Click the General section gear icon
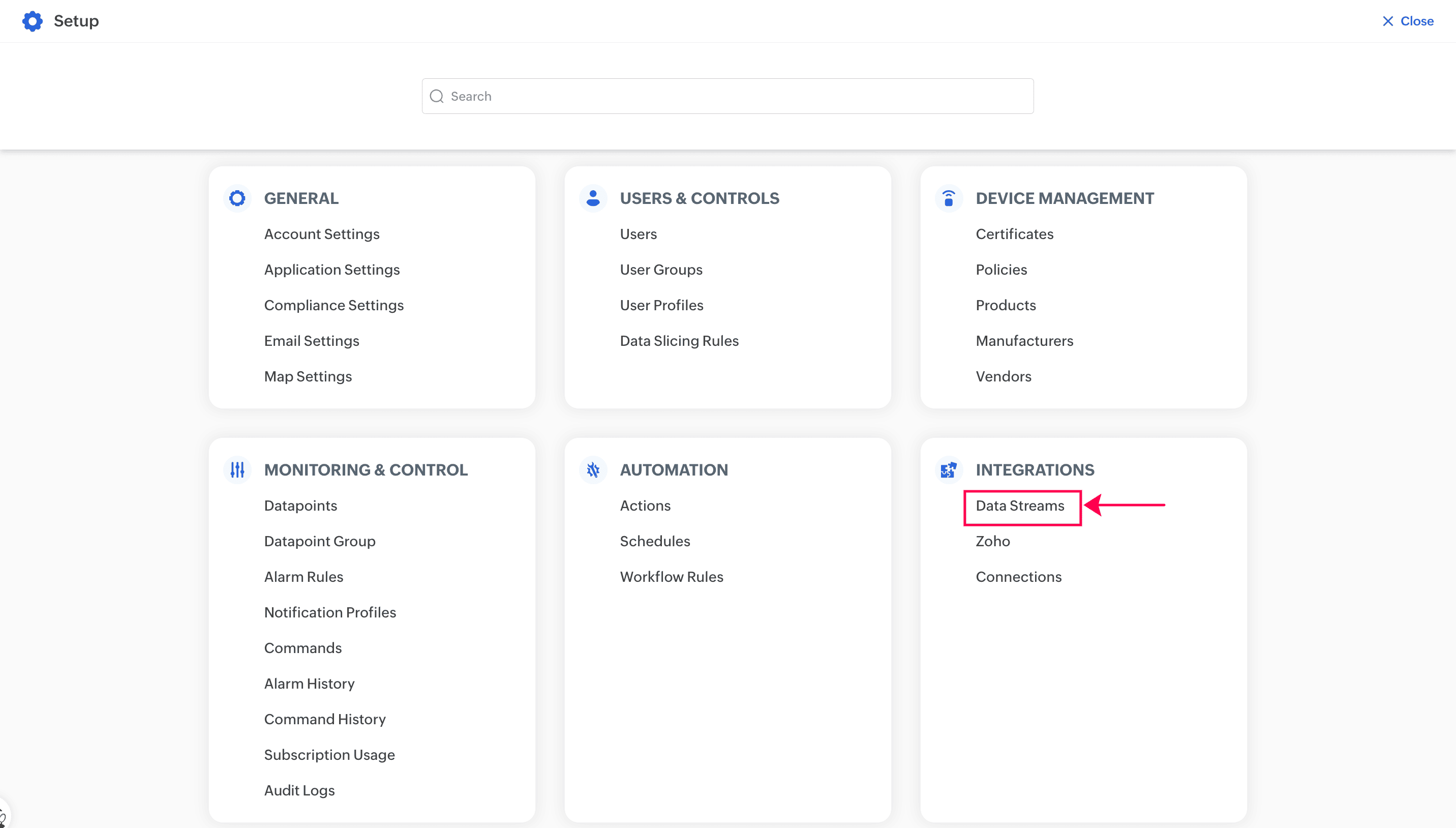 point(237,198)
